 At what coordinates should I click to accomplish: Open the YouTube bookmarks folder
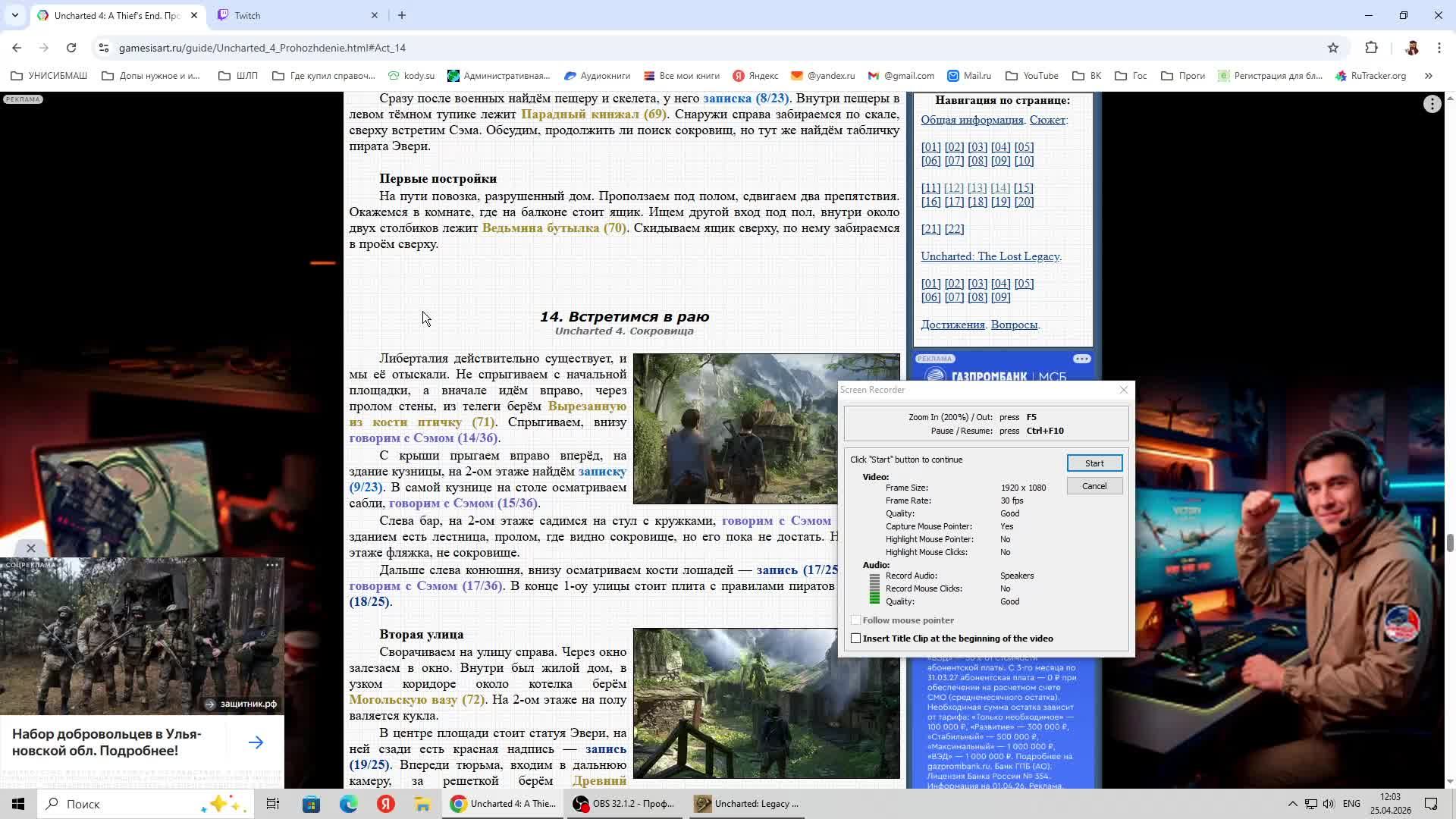pos(1032,76)
